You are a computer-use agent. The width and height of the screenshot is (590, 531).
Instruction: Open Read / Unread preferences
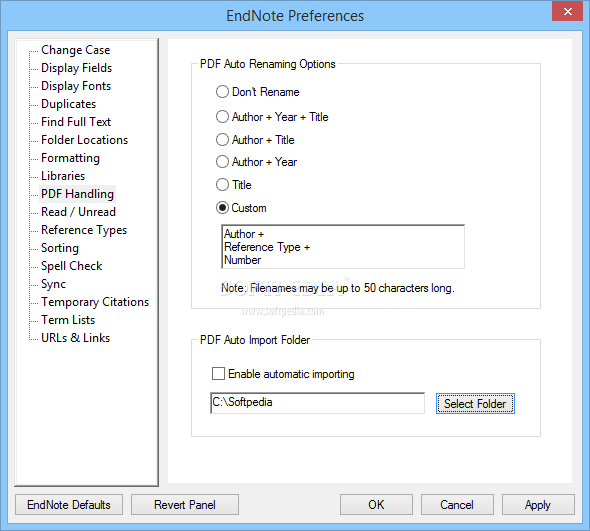click(78, 212)
